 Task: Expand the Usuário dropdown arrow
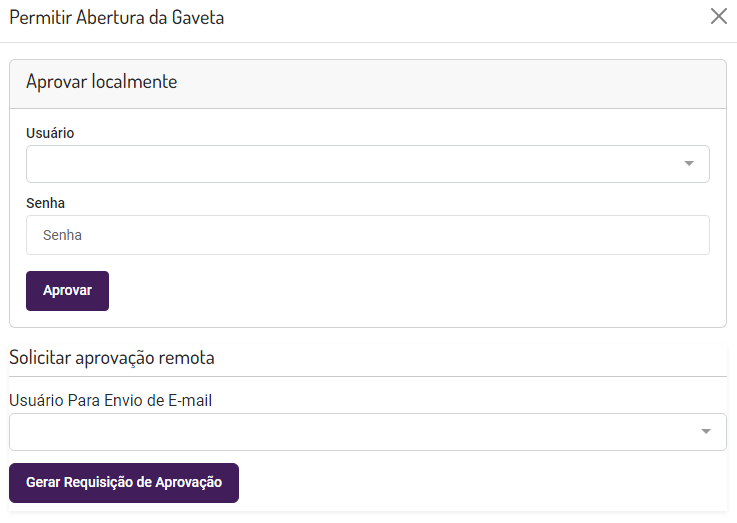point(689,164)
